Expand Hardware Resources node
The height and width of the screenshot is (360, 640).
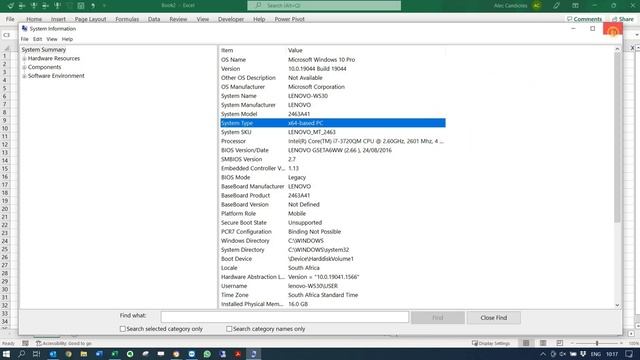pyautogui.click(x=24, y=59)
